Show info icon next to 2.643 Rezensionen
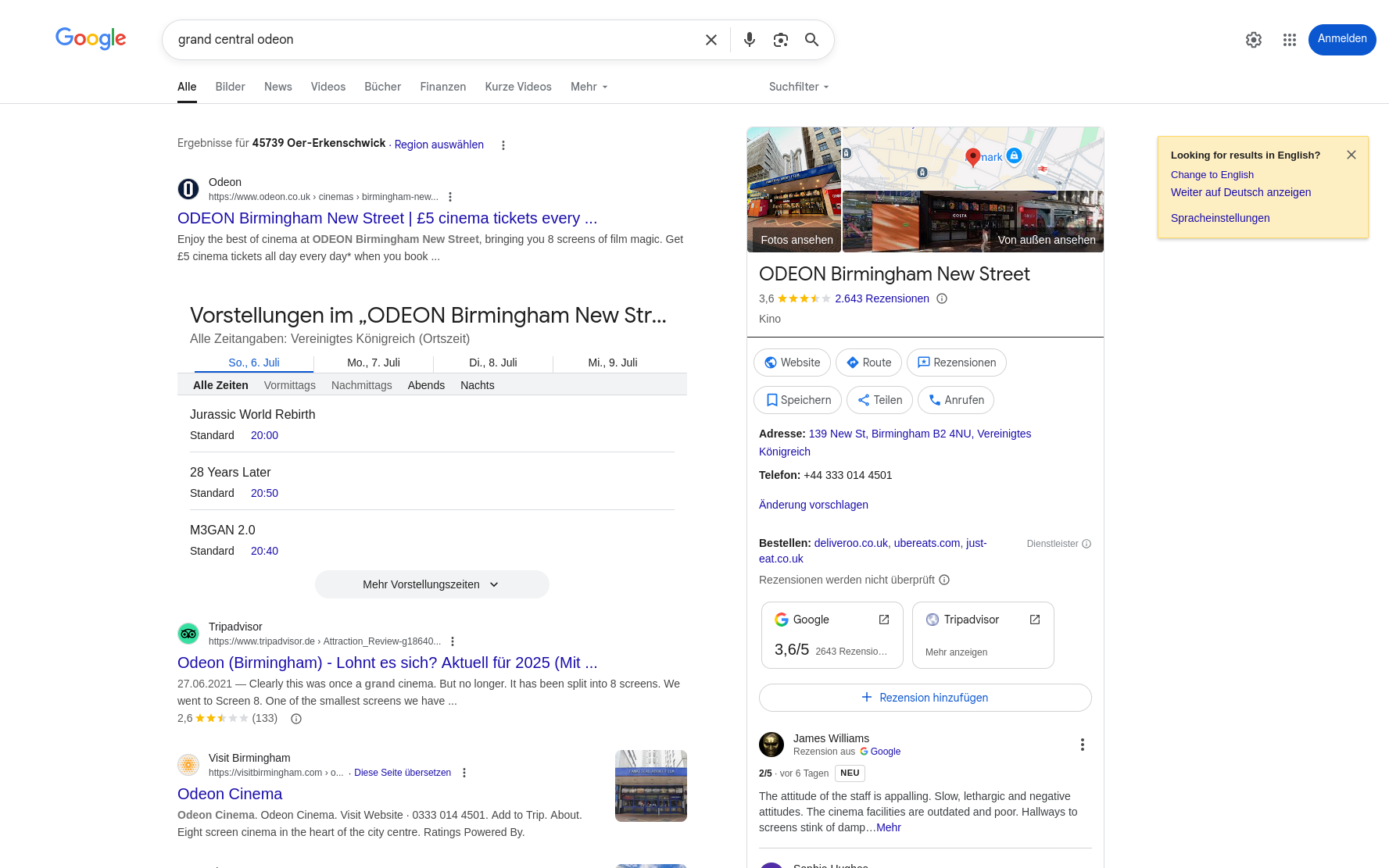The height and width of the screenshot is (868, 1389). click(942, 298)
